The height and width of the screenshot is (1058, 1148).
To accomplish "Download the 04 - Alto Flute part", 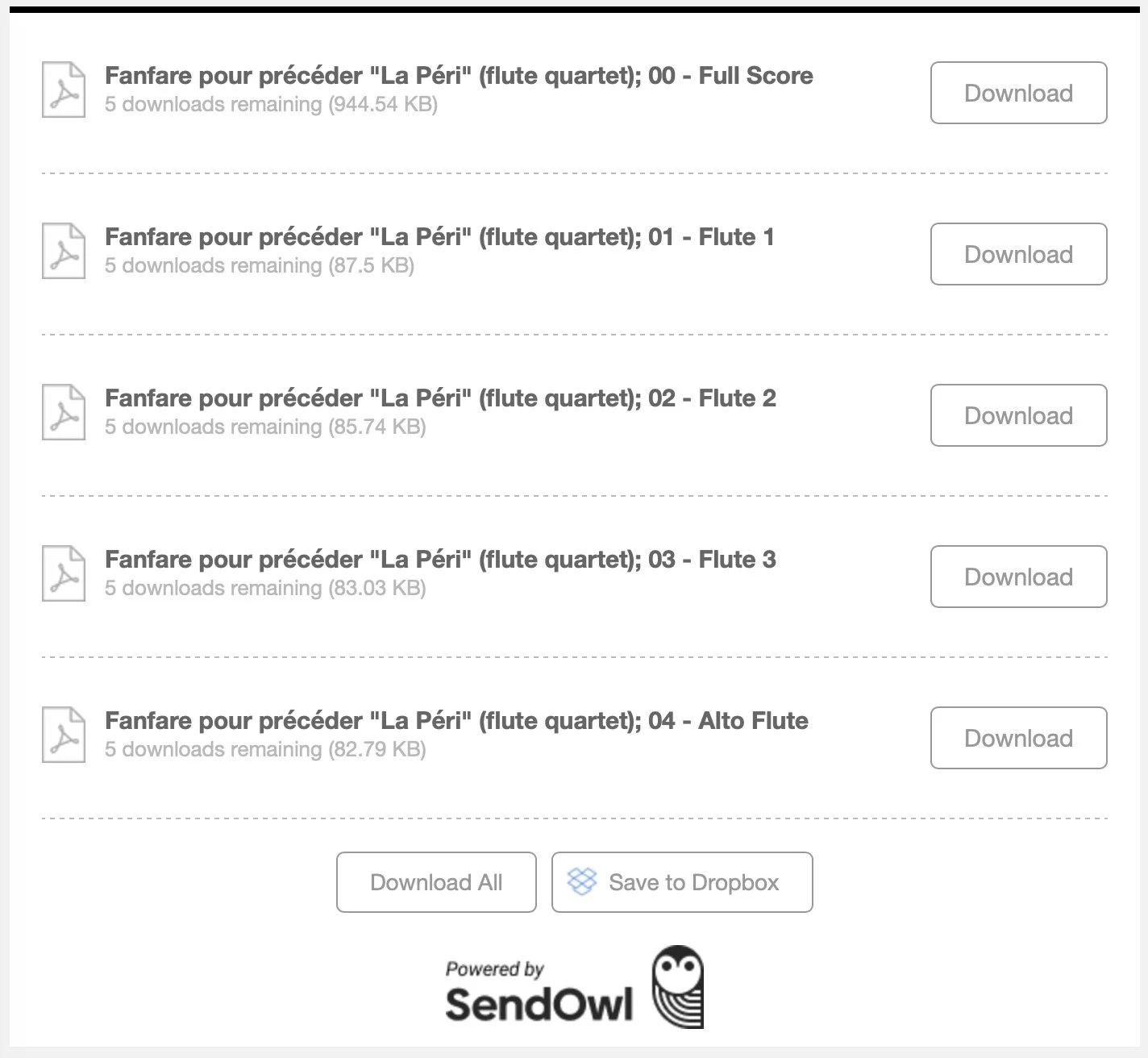I will pos(1018,738).
